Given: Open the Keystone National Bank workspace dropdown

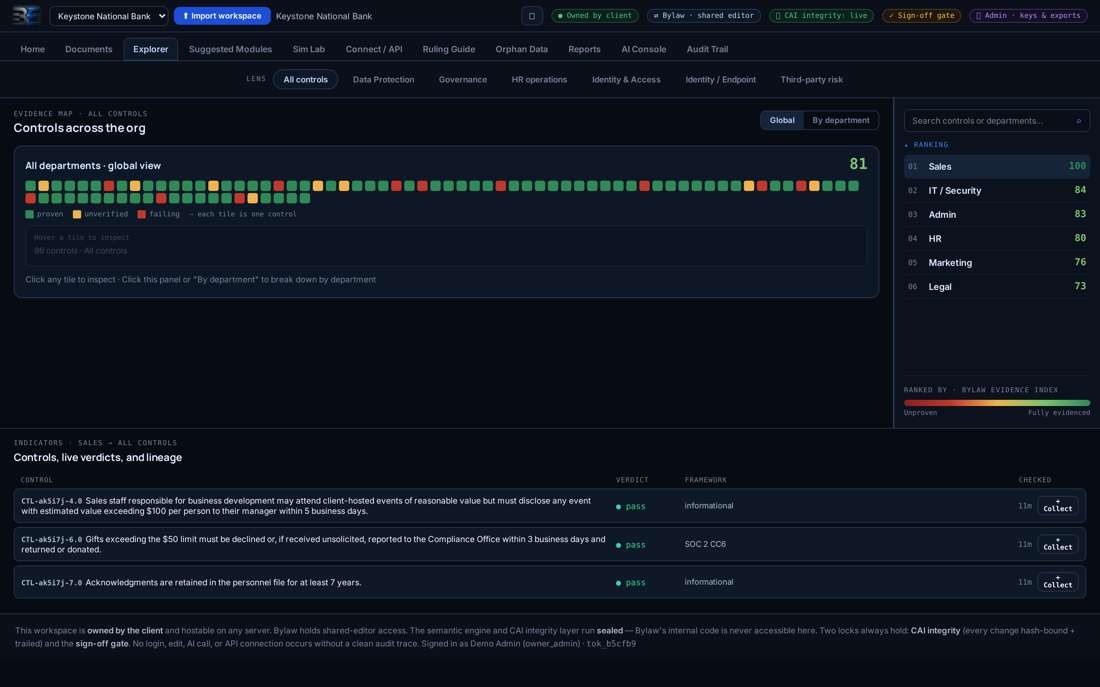Looking at the screenshot, I should point(109,15).
